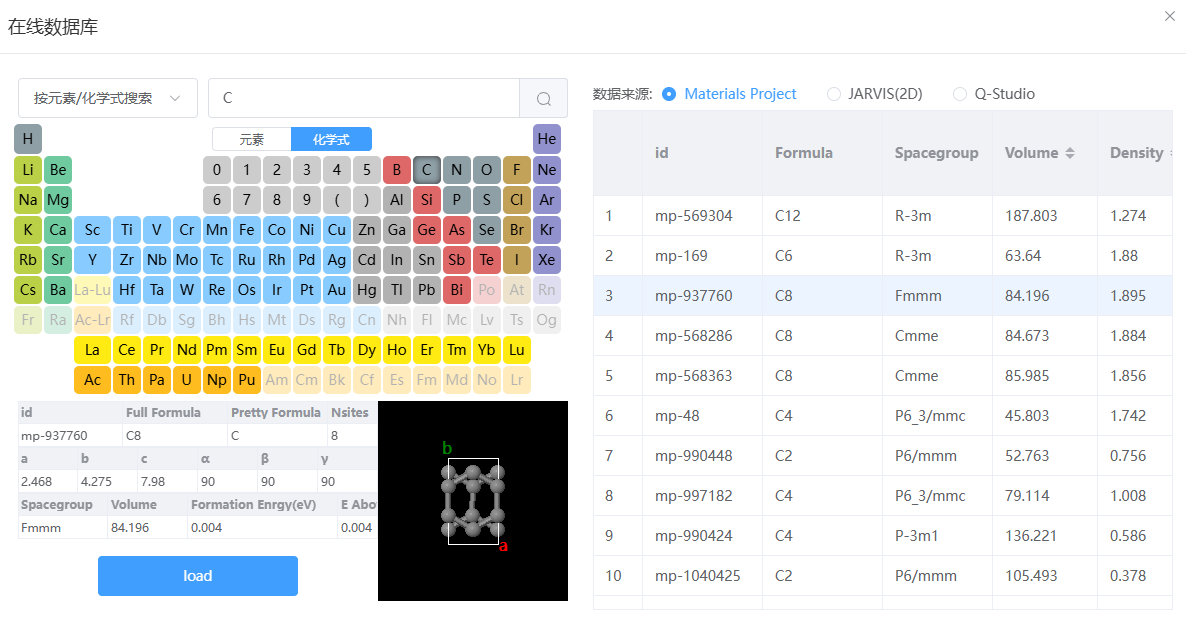Select row mp-48 in results table
Screen dimensions: 1186x622
[883, 415]
